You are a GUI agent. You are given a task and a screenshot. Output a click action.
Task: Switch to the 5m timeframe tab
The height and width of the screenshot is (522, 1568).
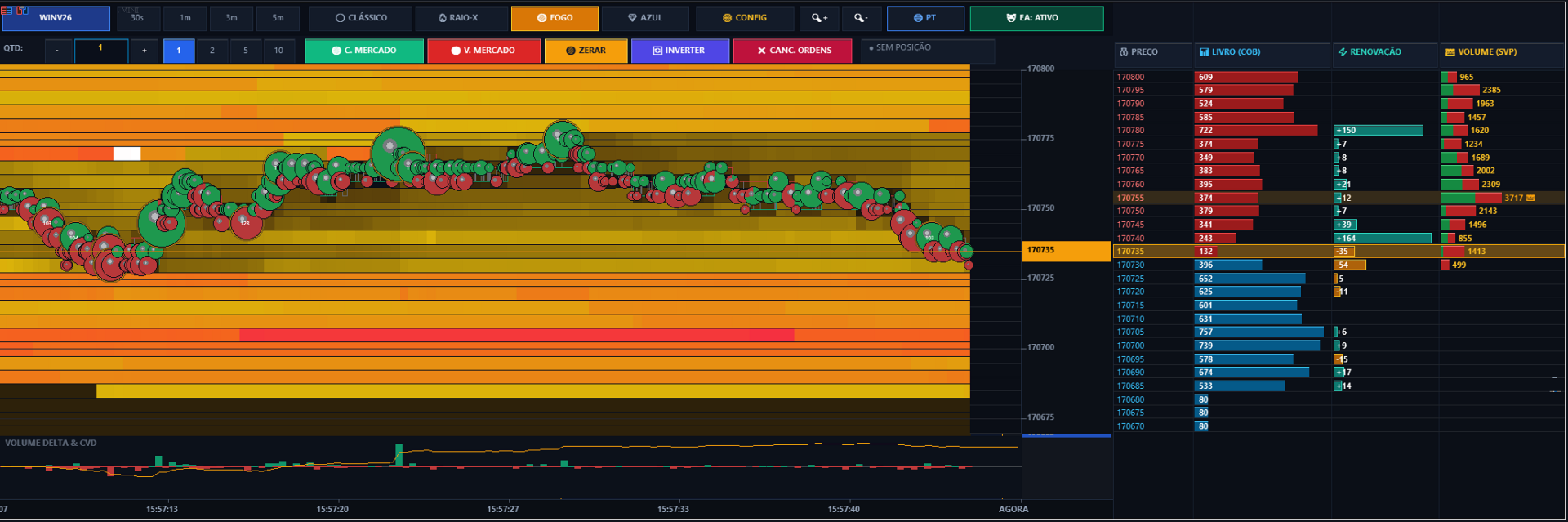tap(278, 18)
